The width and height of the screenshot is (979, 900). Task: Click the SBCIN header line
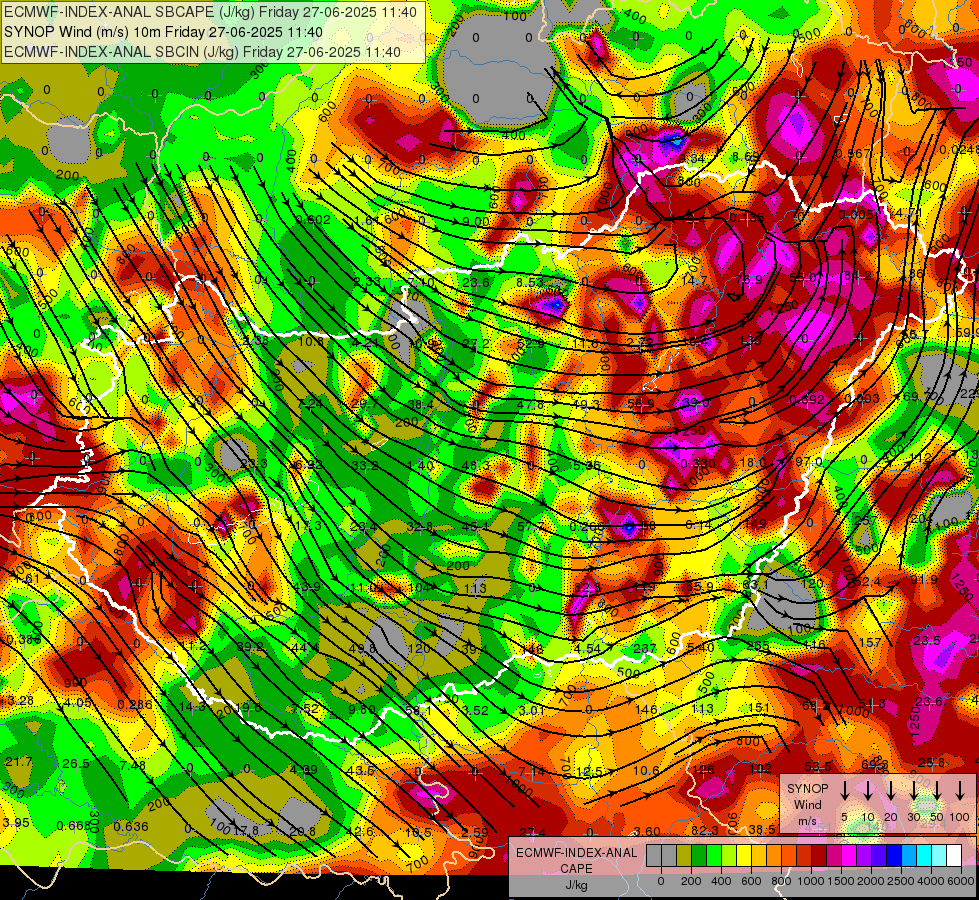coord(202,52)
